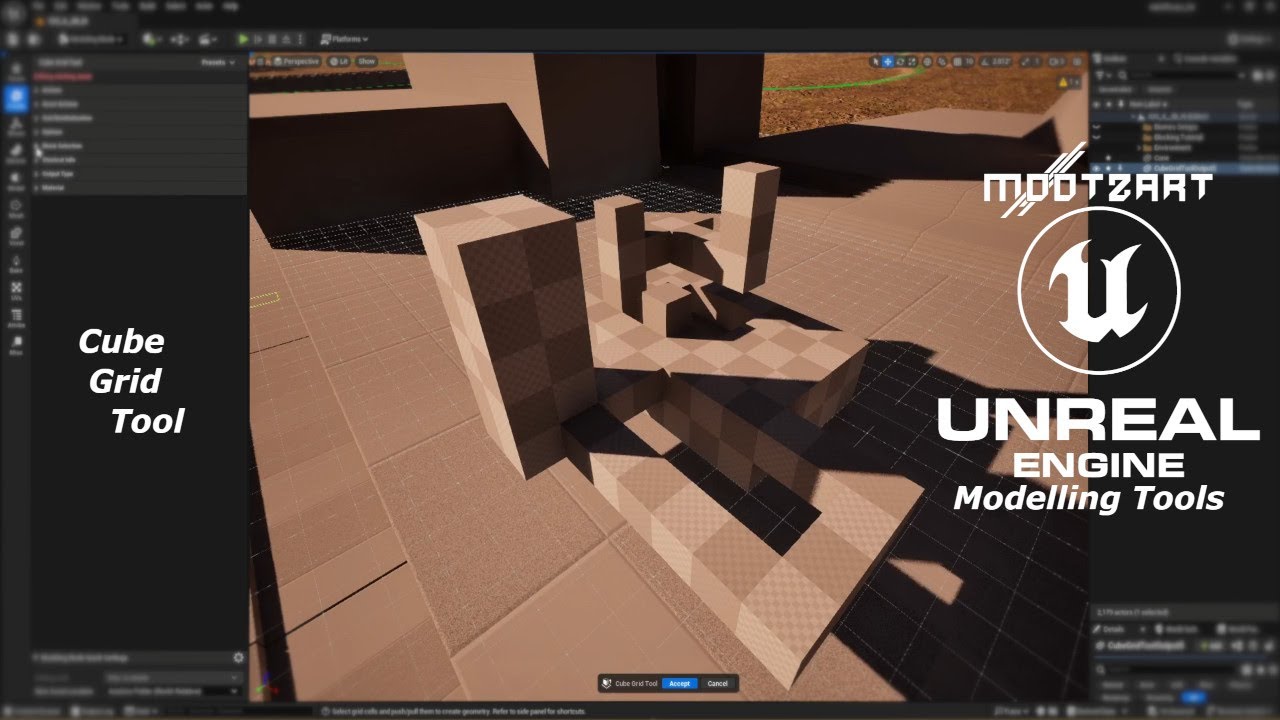
Task: Click Accept for the Cube Grid Tool
Action: tap(679, 683)
